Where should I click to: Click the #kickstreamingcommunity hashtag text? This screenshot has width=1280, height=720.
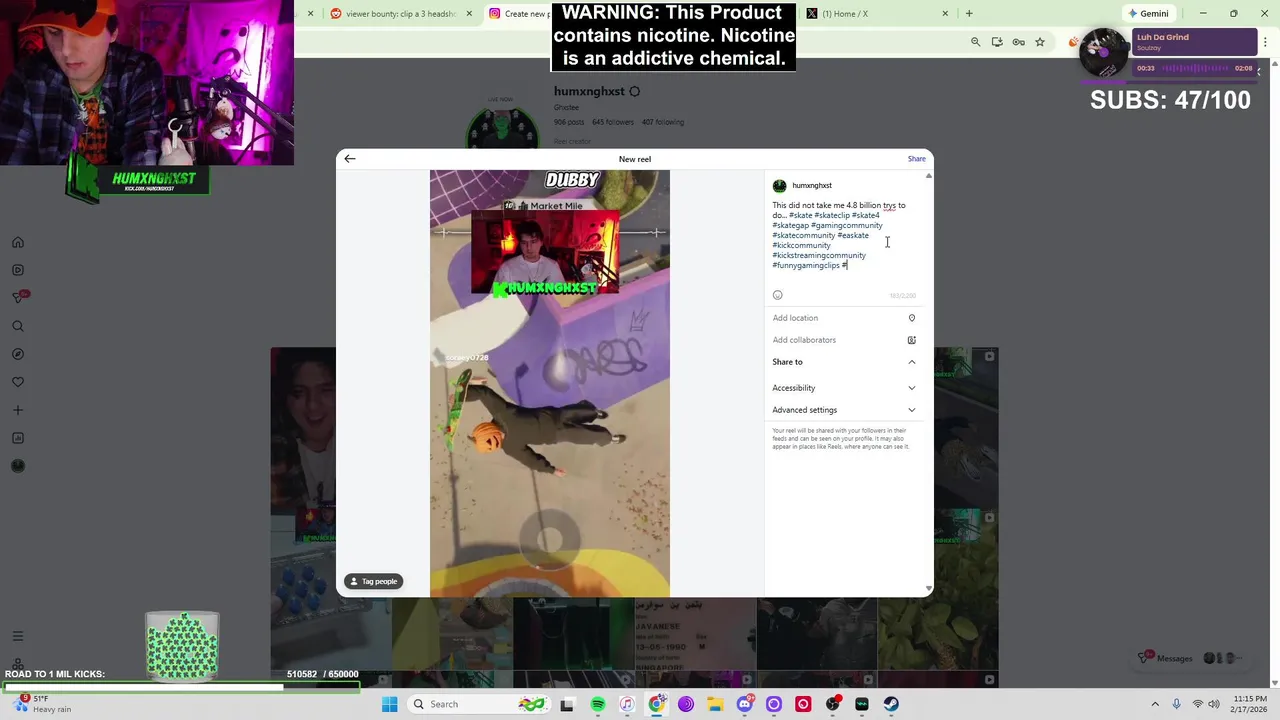point(819,255)
